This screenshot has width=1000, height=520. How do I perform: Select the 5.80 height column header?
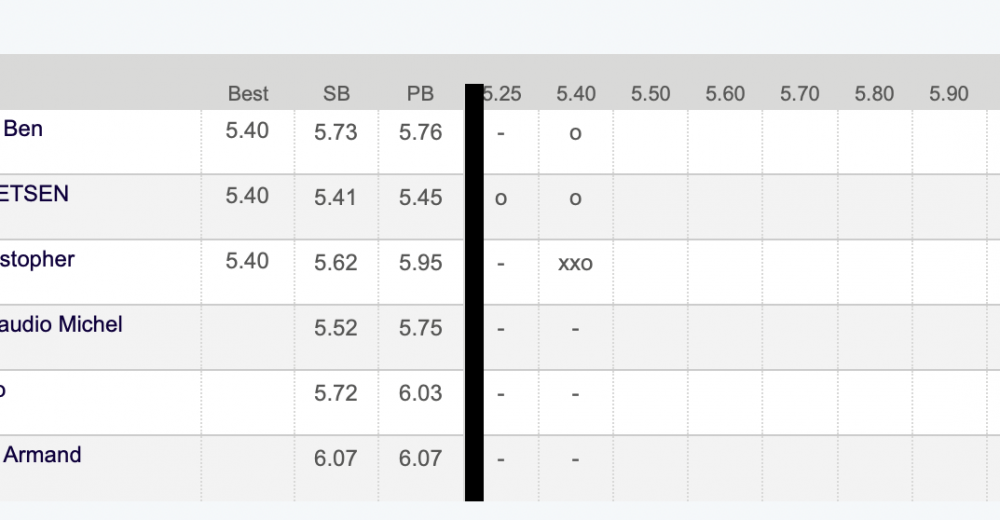[874, 94]
